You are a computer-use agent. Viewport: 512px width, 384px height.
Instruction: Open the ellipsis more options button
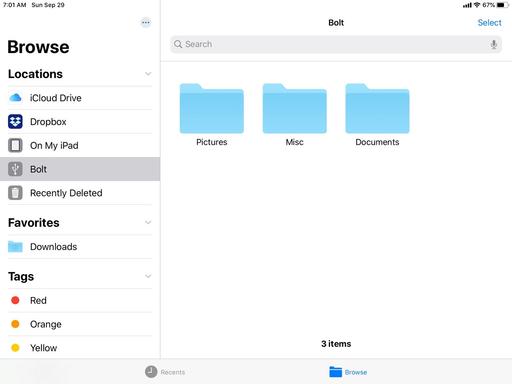pos(146,23)
